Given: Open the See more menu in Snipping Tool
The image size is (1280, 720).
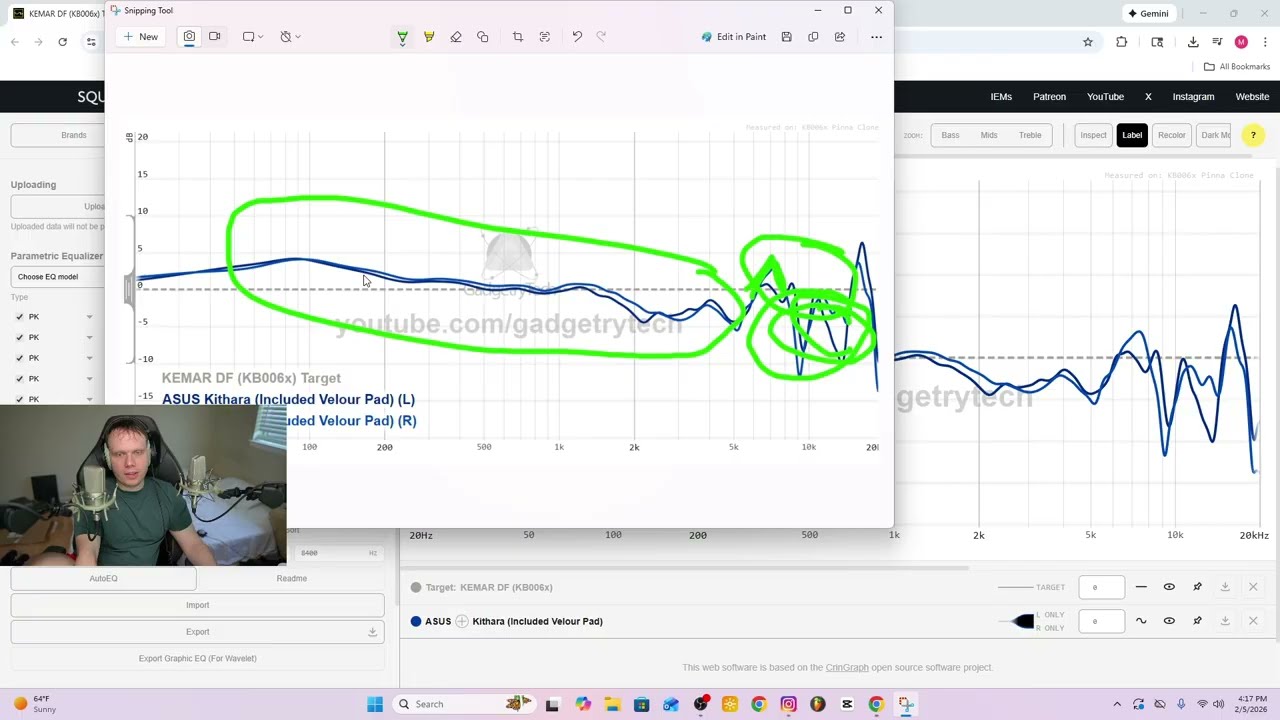Looking at the screenshot, I should 876,36.
